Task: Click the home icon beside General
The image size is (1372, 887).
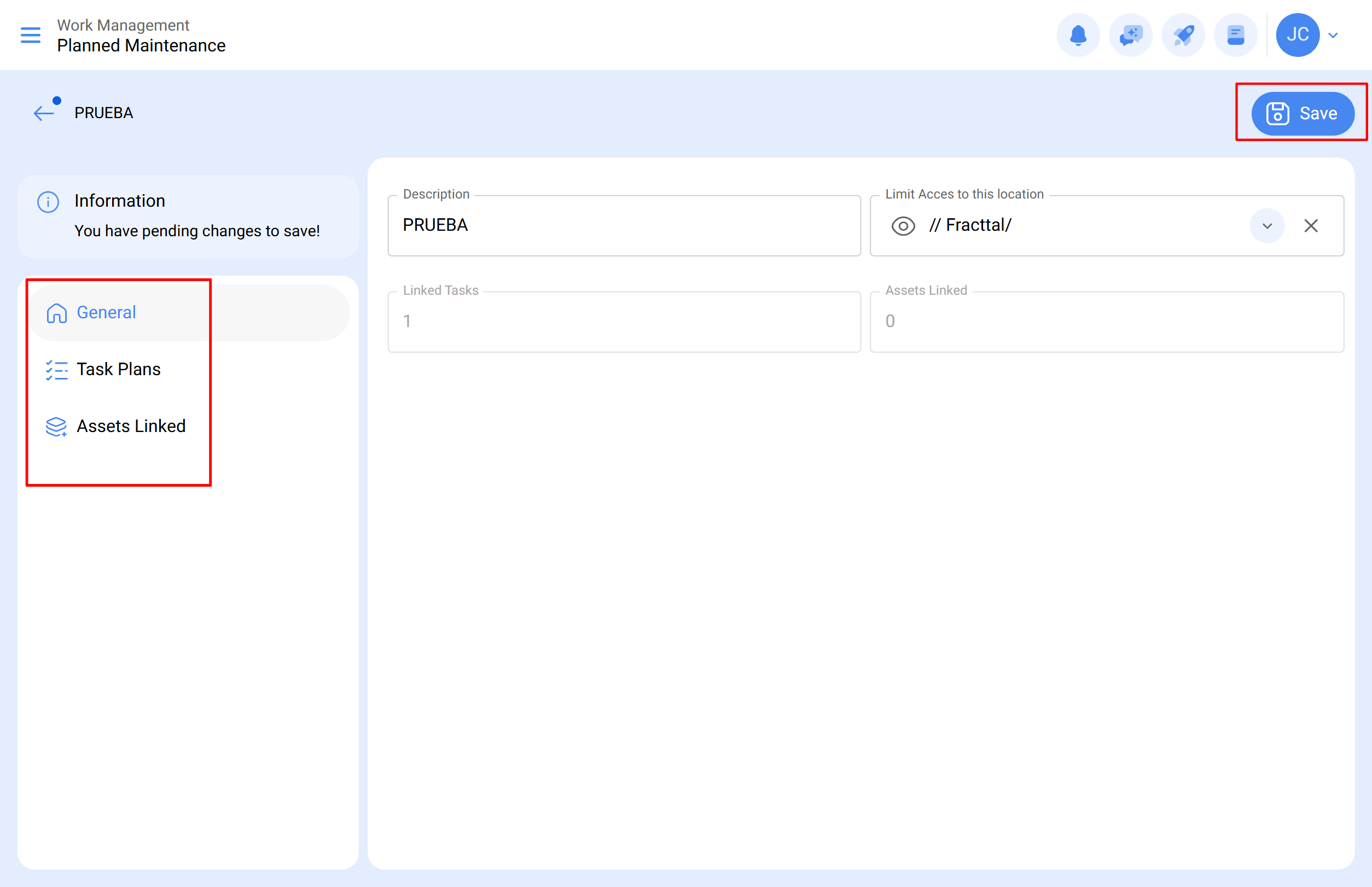Action: pos(56,313)
